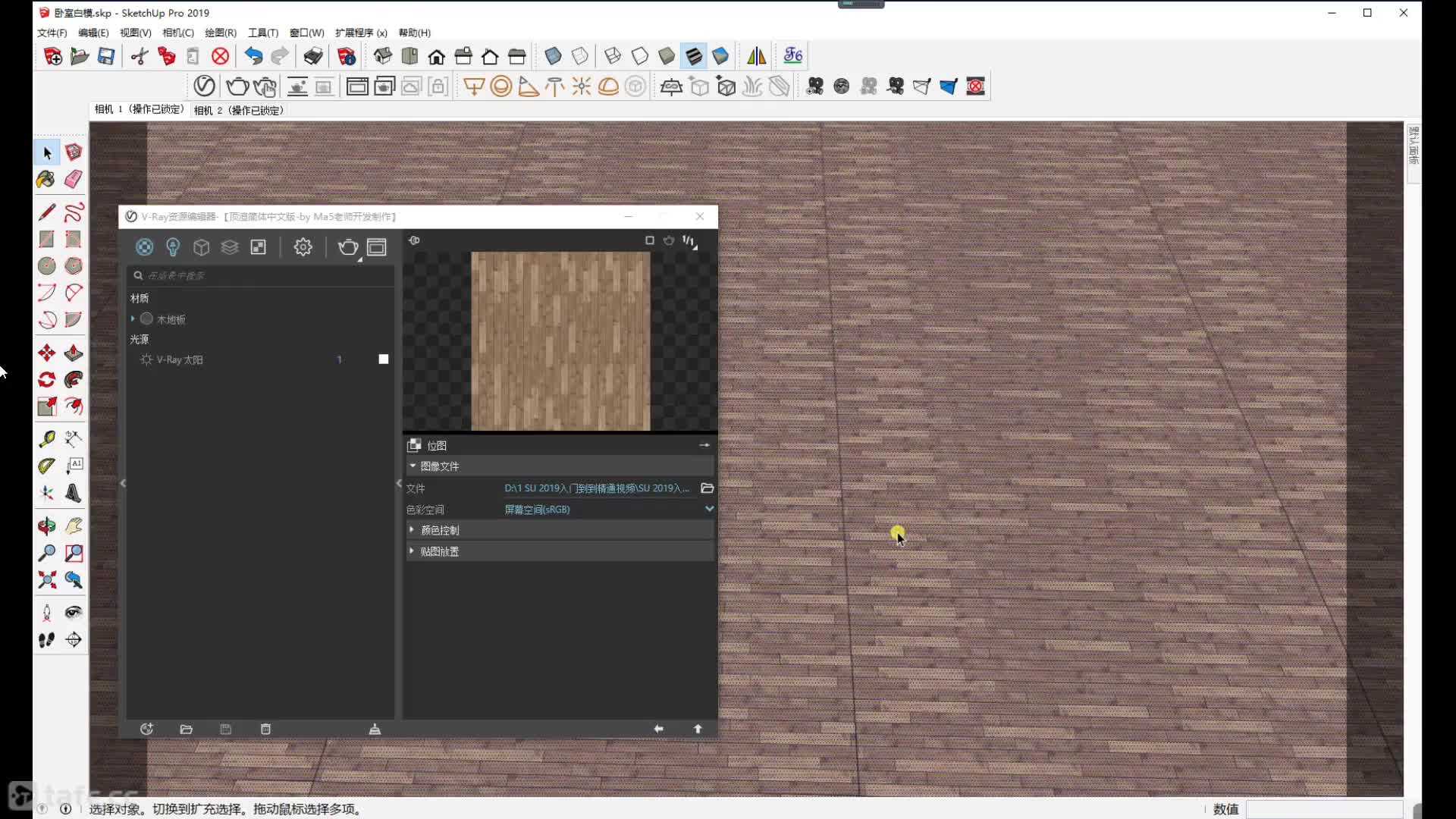Click delete trash button in Asset Editor
This screenshot has height=819, width=1456.
coord(265,729)
